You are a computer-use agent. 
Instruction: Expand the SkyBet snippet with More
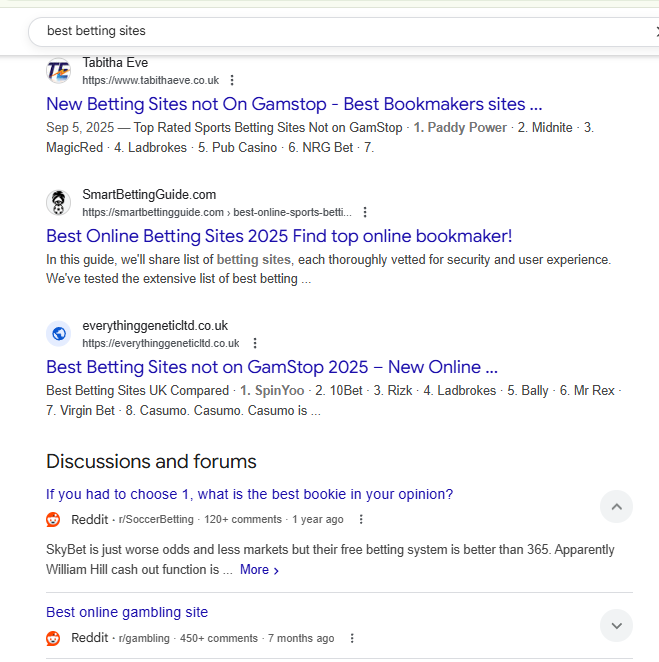259,570
